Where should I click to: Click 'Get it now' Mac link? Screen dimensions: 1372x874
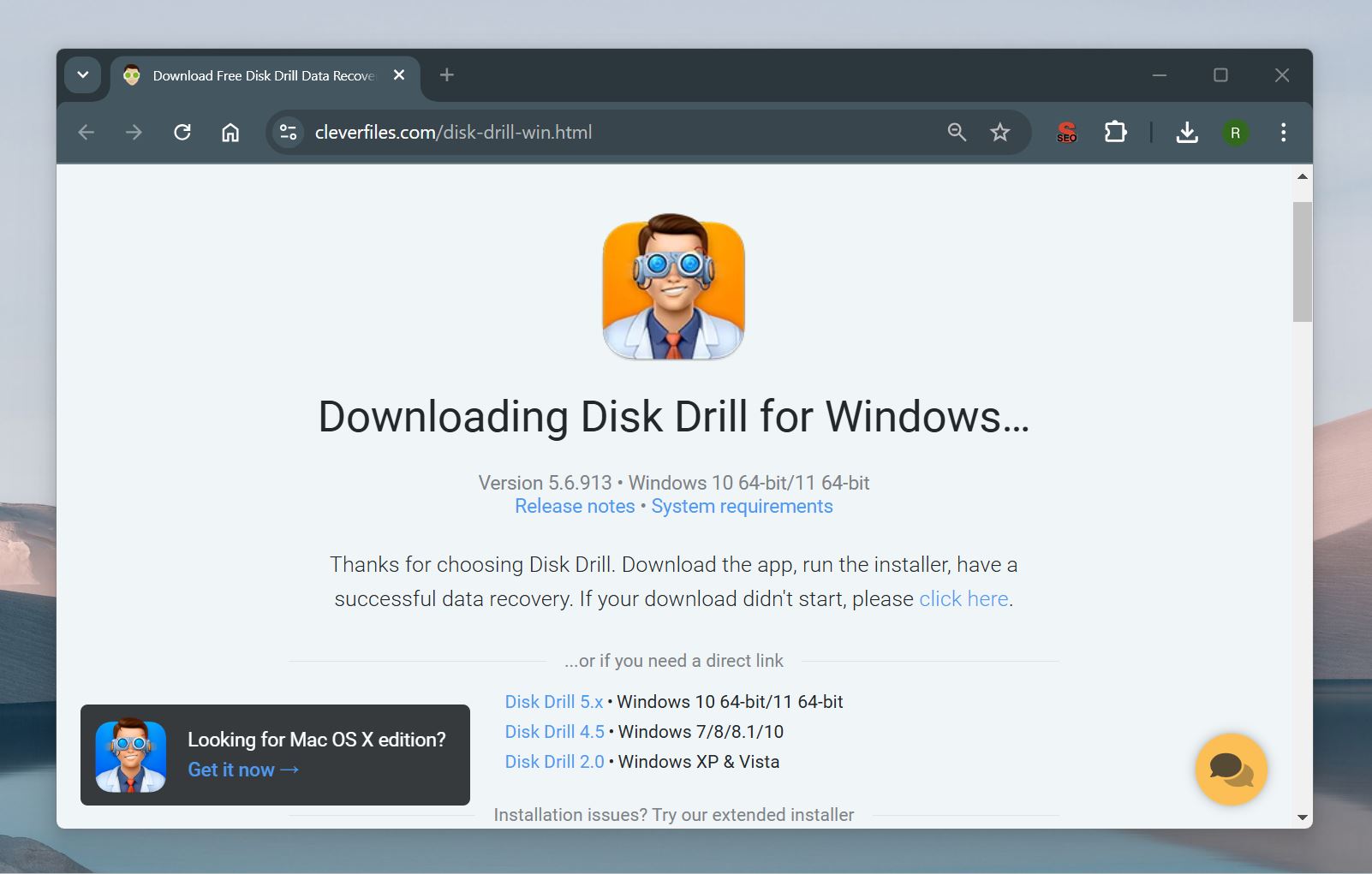click(x=243, y=770)
